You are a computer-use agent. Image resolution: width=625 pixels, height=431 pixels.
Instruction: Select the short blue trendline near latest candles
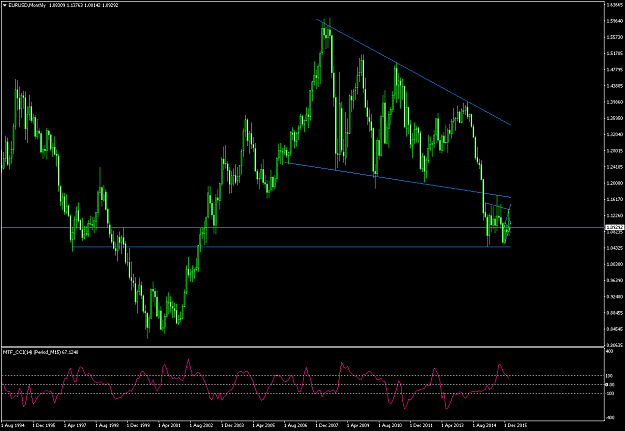pyautogui.click(x=497, y=206)
